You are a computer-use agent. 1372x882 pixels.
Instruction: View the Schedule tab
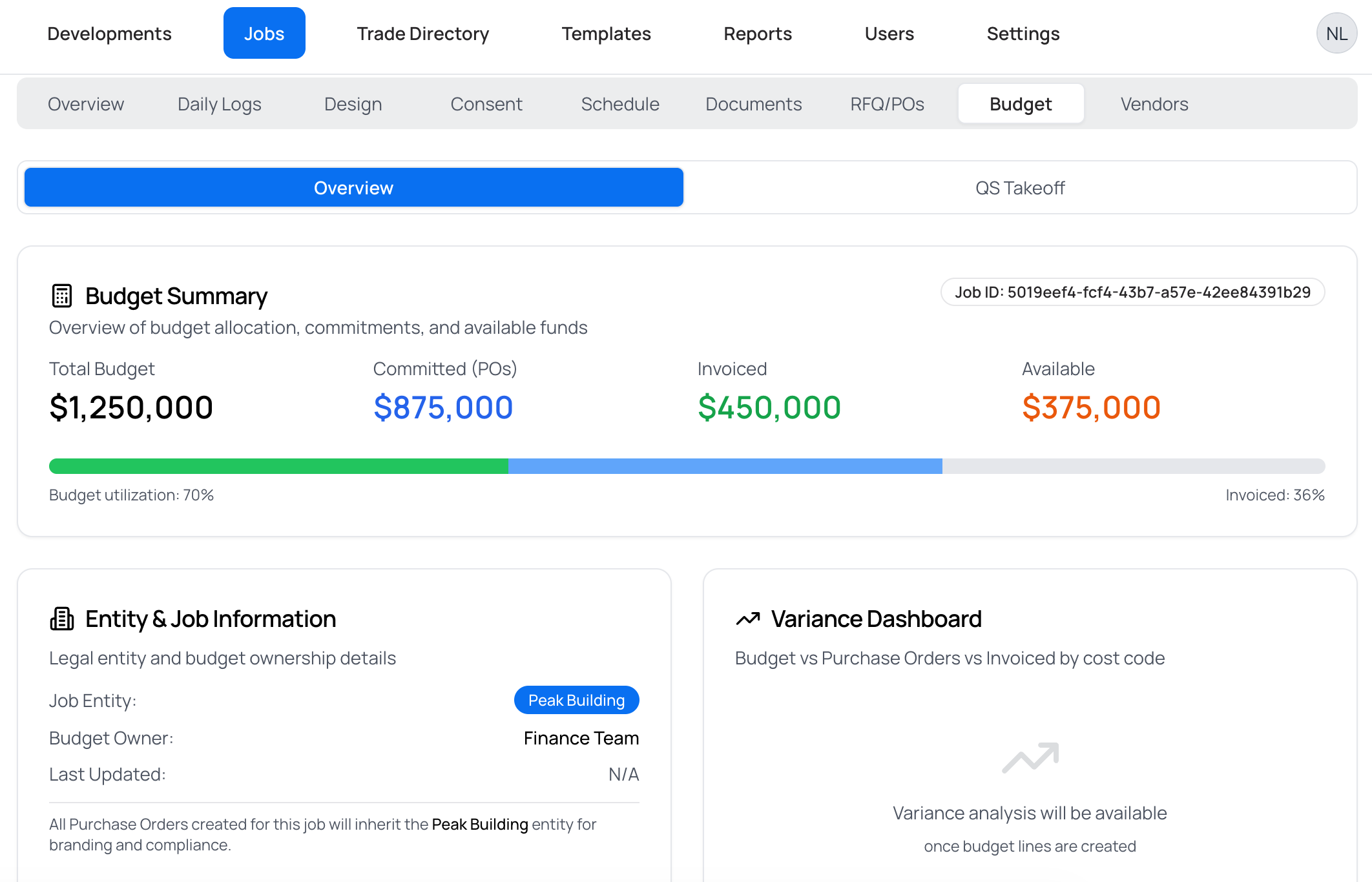point(620,104)
